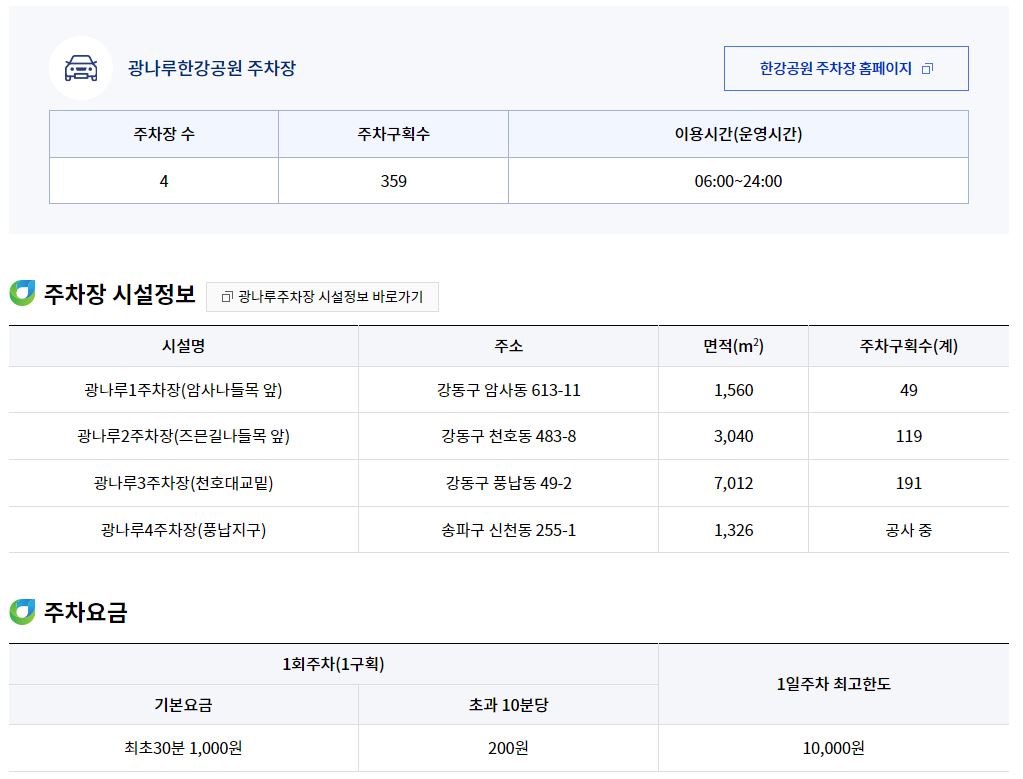The image size is (1023, 779).
Task: Open 광나루주차장 시설정보 바로가기 link
Action: point(322,297)
